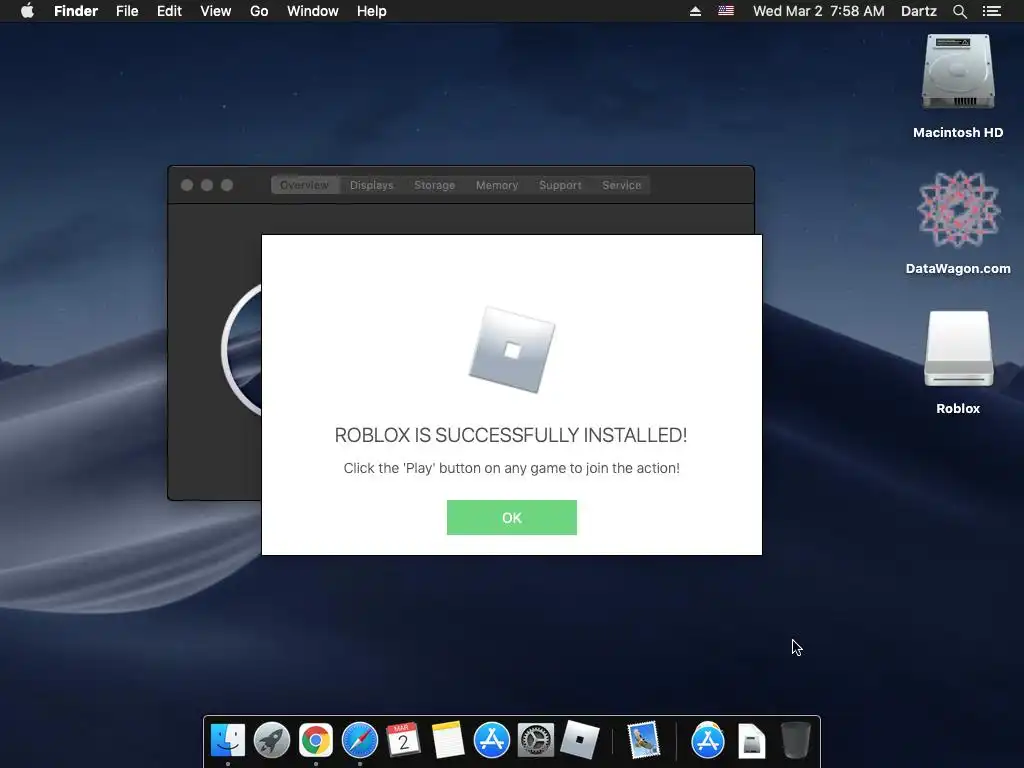
Task: Switch to Displays tab in About This Mac
Action: point(372,185)
